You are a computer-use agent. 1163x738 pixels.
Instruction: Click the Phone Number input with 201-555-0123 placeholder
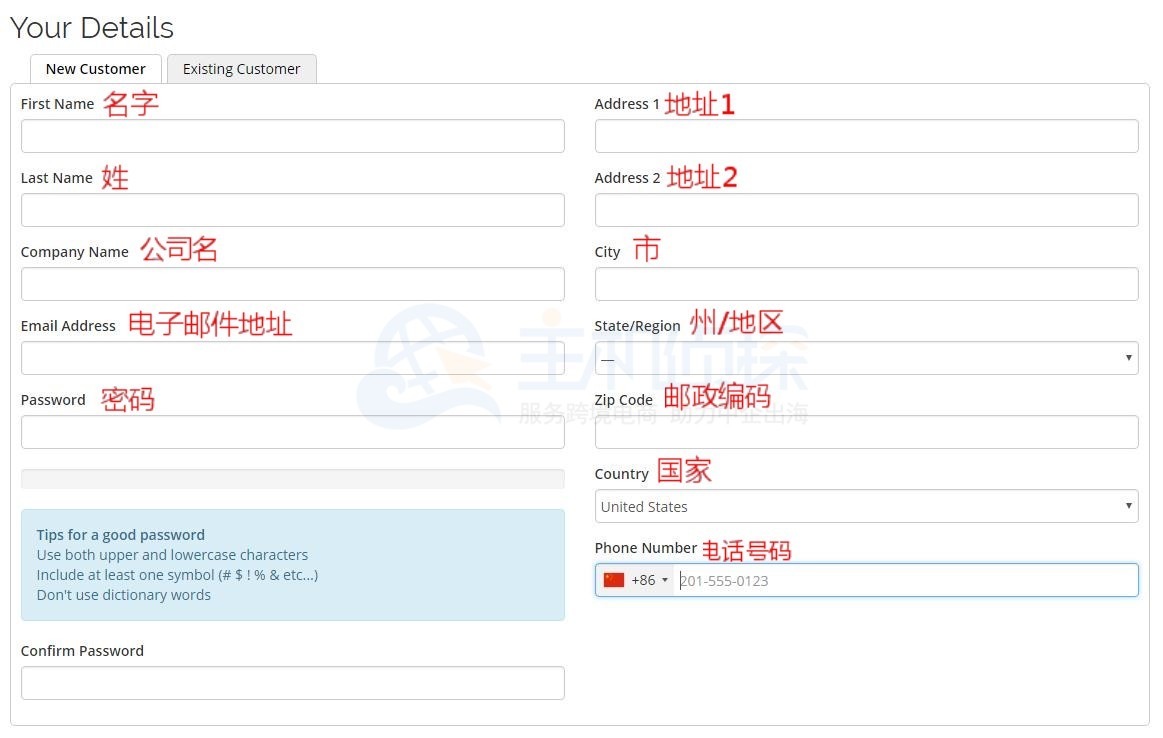tap(906, 580)
